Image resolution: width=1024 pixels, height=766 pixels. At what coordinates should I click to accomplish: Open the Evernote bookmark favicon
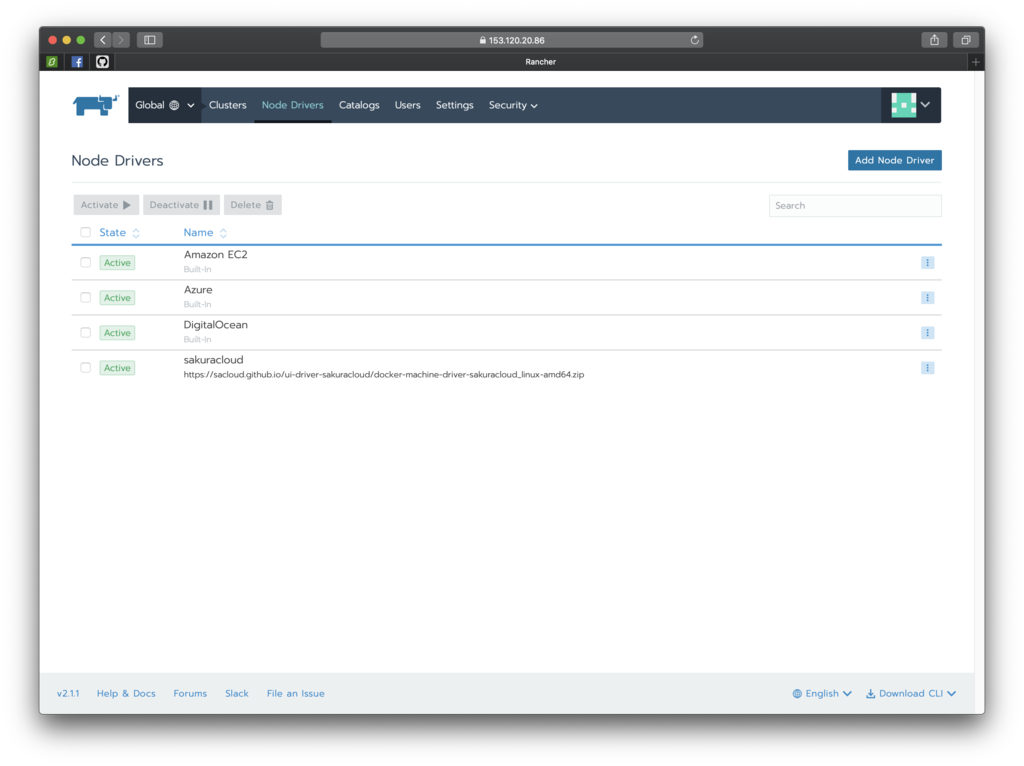click(52, 62)
